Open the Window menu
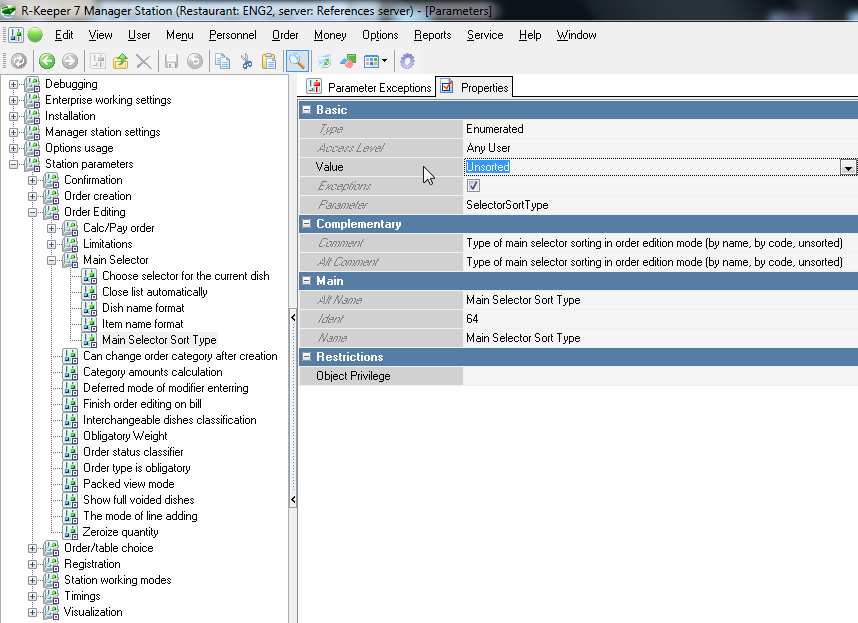 576,35
